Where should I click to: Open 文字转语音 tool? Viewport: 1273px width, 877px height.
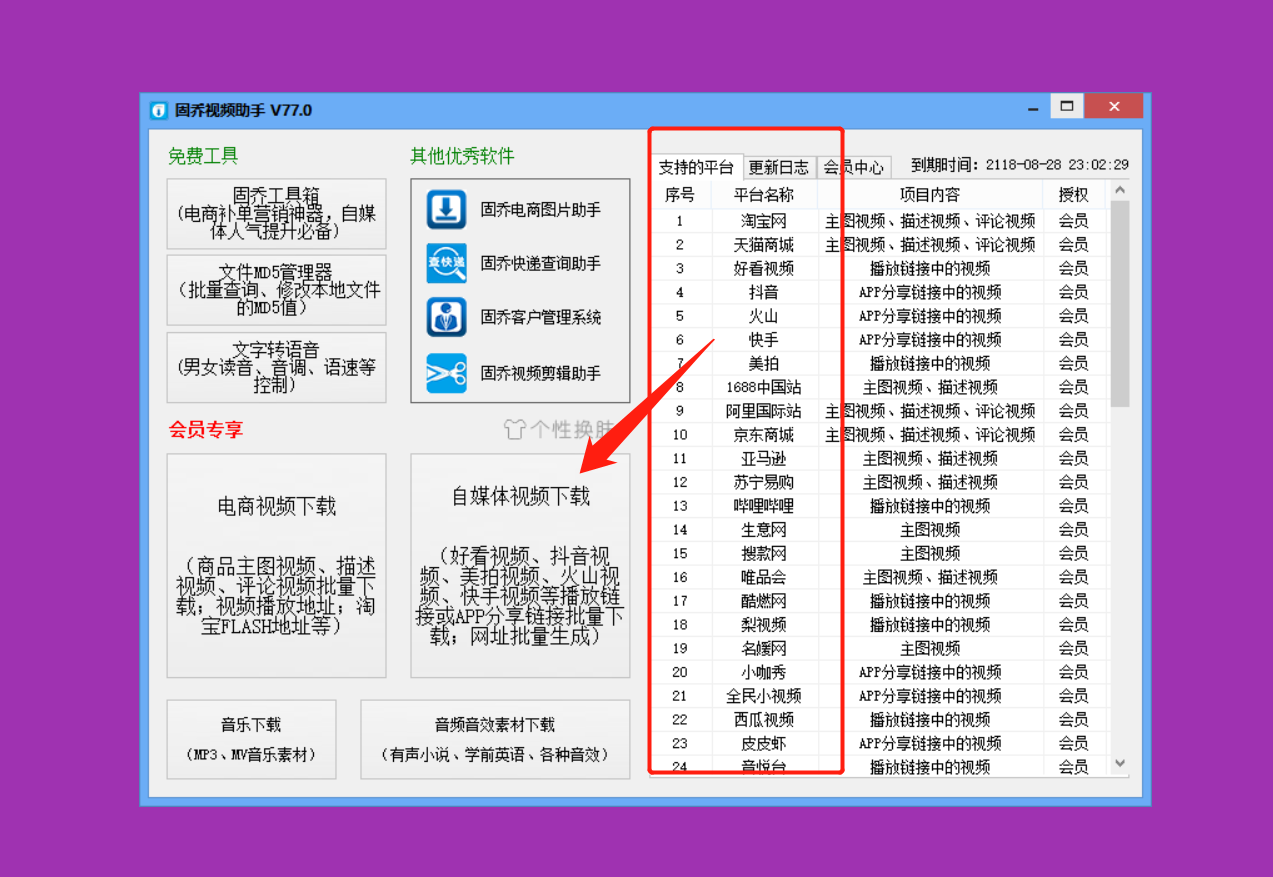pos(276,367)
